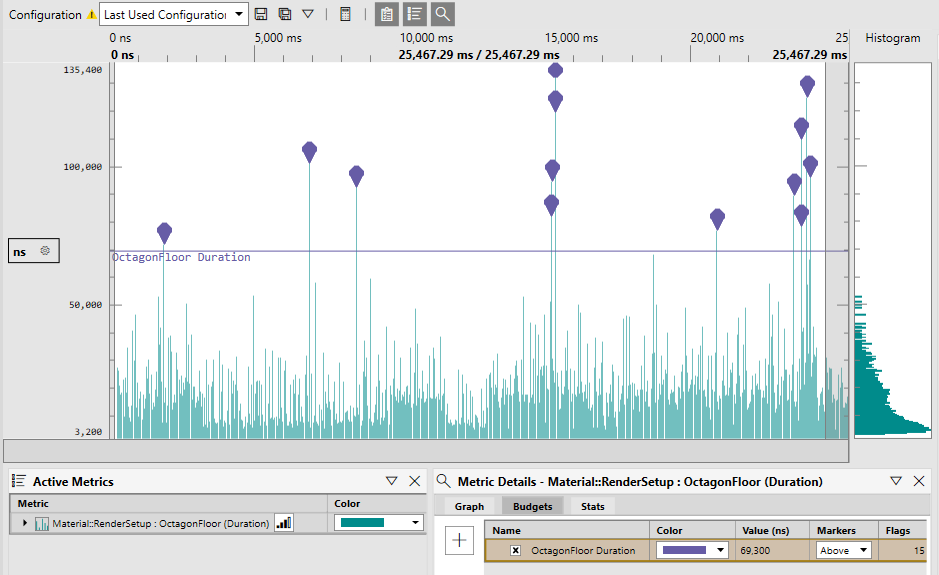Switch to the Stats tab
939x575 pixels.
click(593, 507)
